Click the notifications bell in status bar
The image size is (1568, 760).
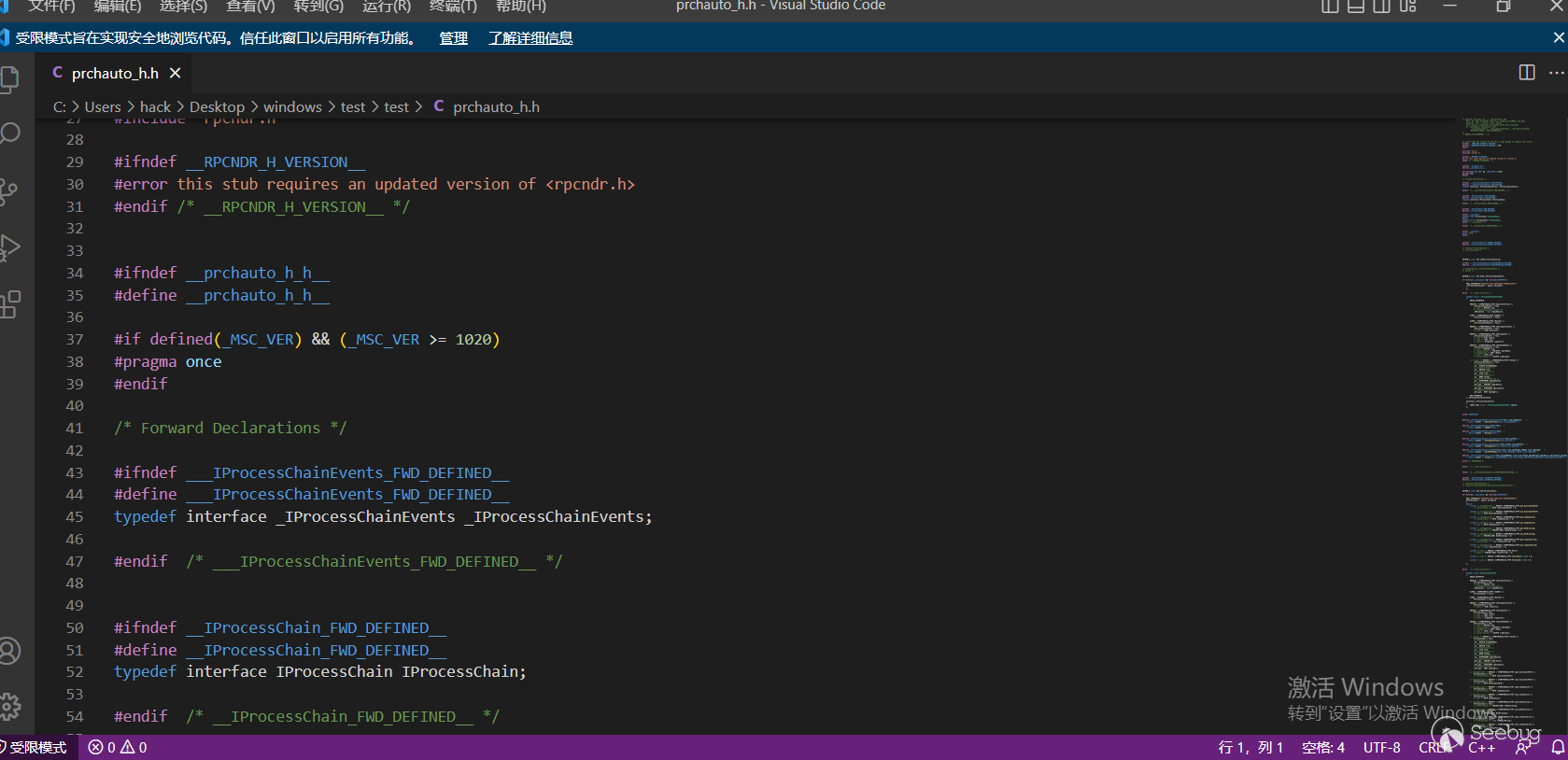[x=1558, y=748]
